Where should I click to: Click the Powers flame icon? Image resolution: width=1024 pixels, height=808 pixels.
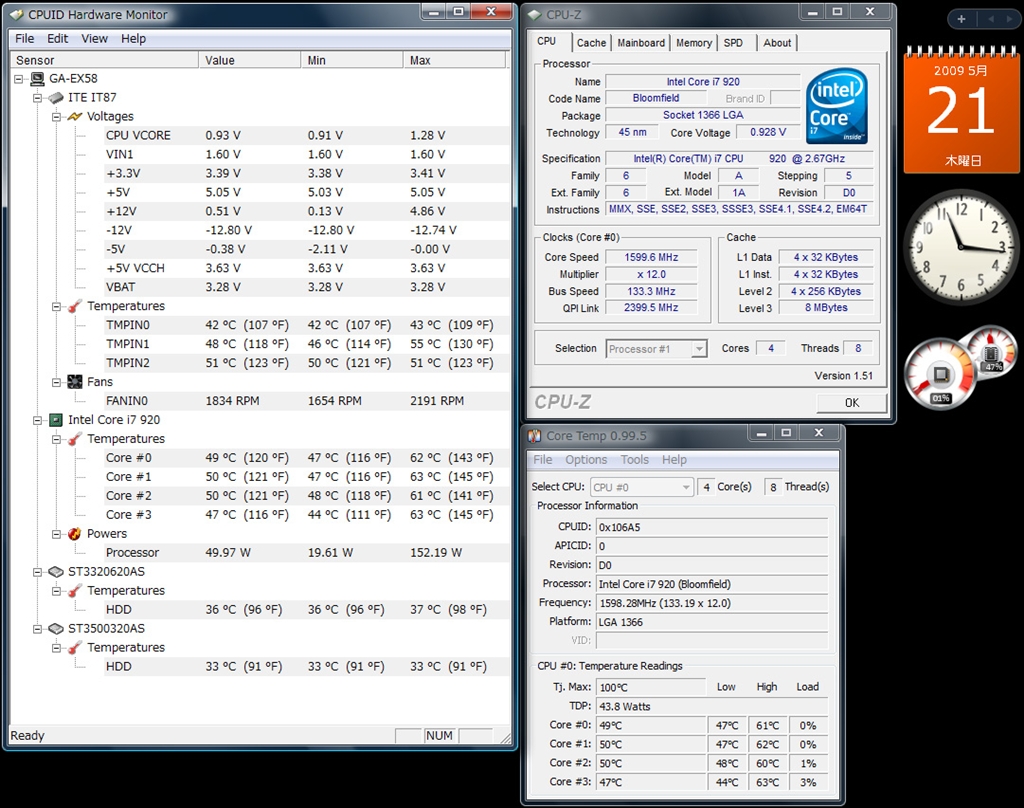(75, 534)
